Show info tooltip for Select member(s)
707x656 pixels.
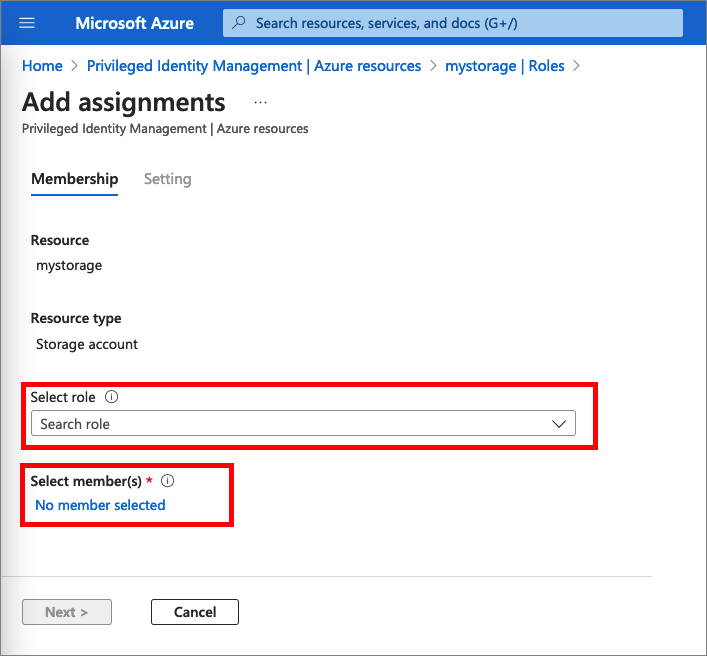coord(167,481)
